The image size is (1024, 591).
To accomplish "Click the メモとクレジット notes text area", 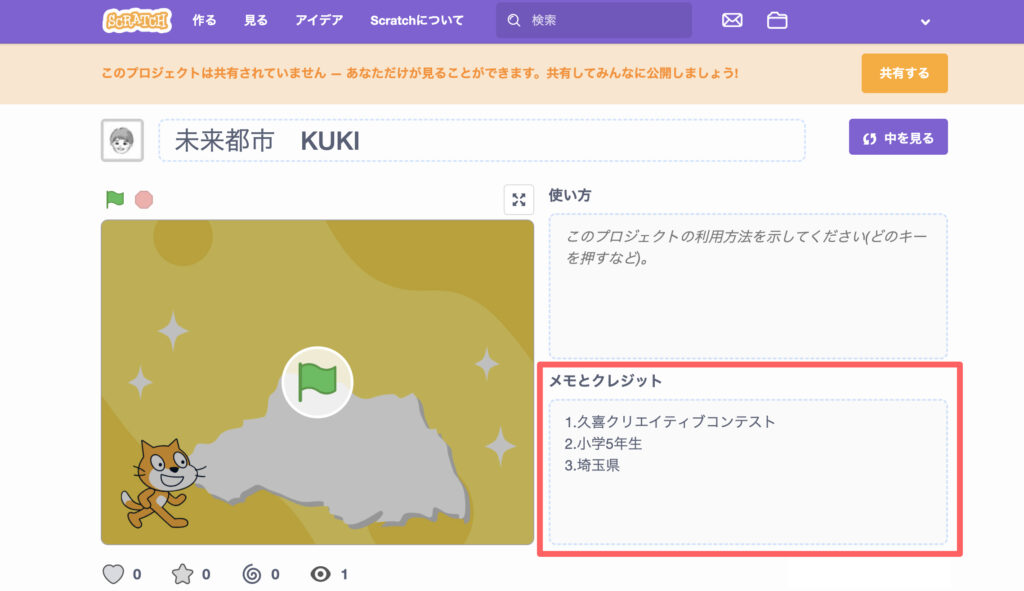I will [x=748, y=471].
